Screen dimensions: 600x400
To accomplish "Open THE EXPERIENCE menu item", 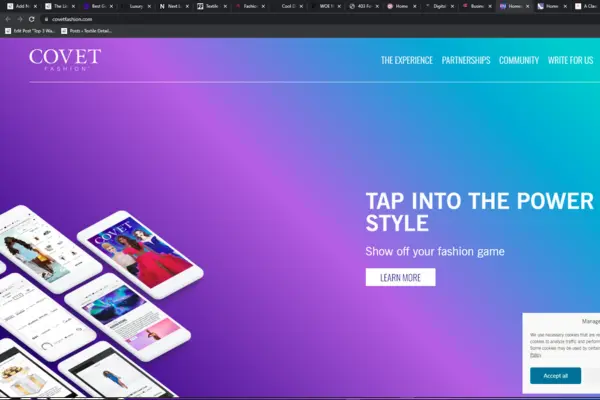I will [406, 60].
